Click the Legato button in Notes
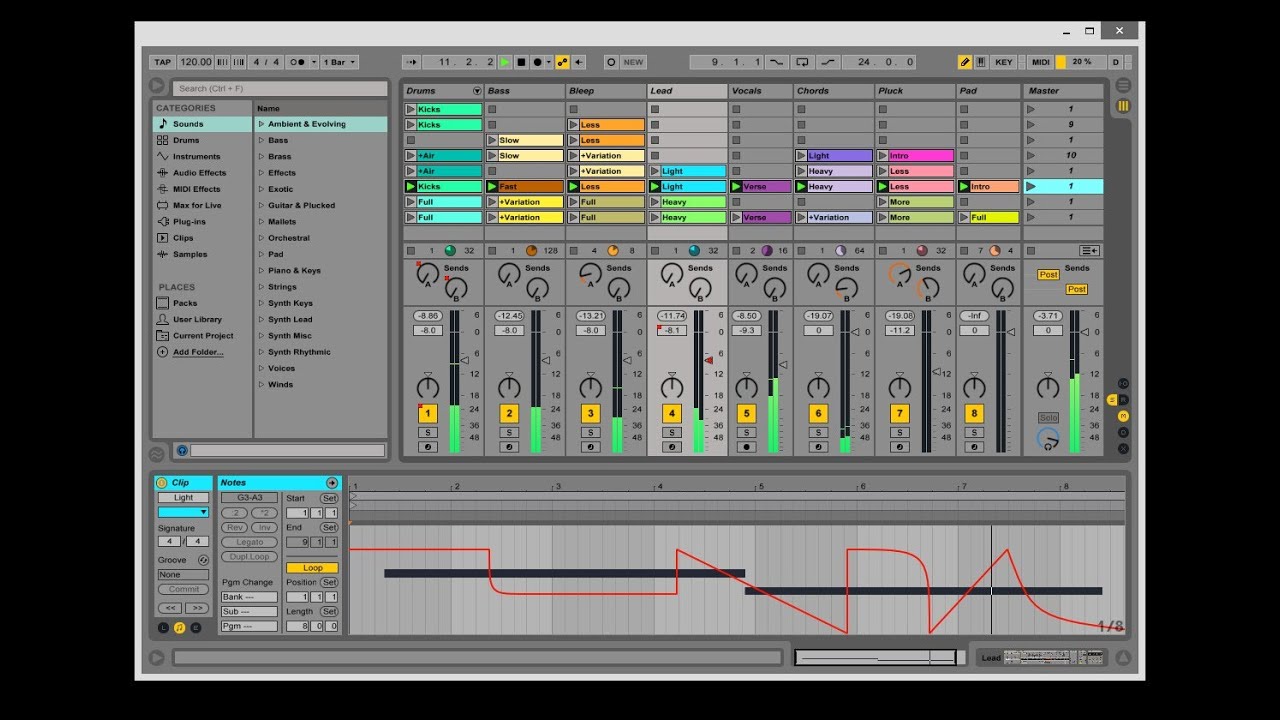 pos(250,542)
